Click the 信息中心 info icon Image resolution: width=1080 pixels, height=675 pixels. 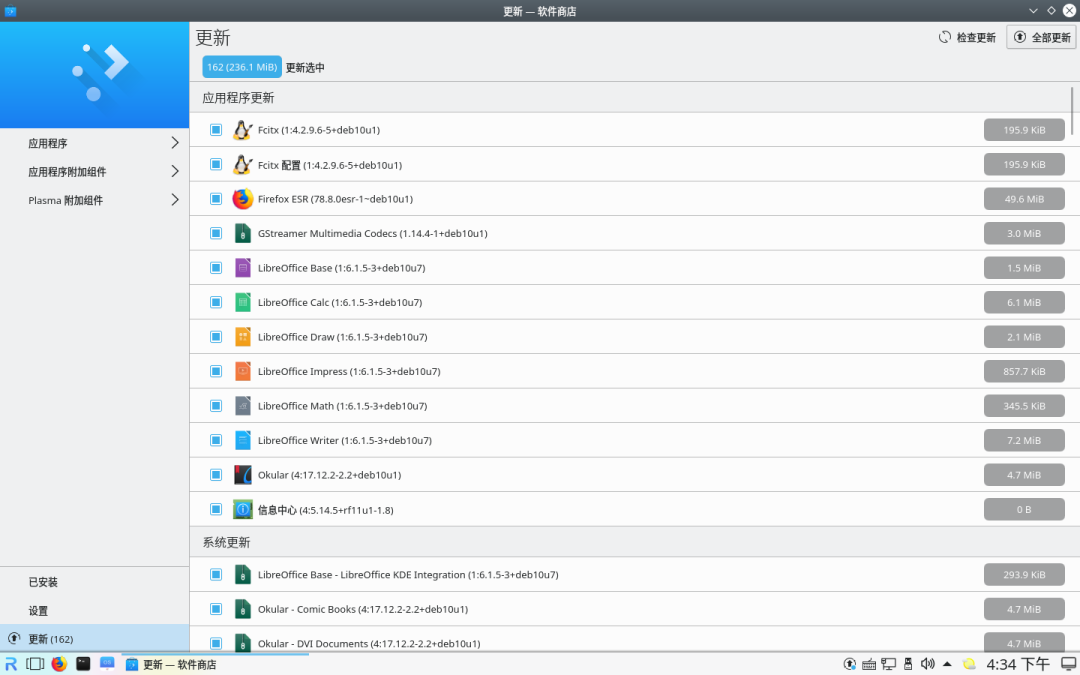click(x=242, y=510)
